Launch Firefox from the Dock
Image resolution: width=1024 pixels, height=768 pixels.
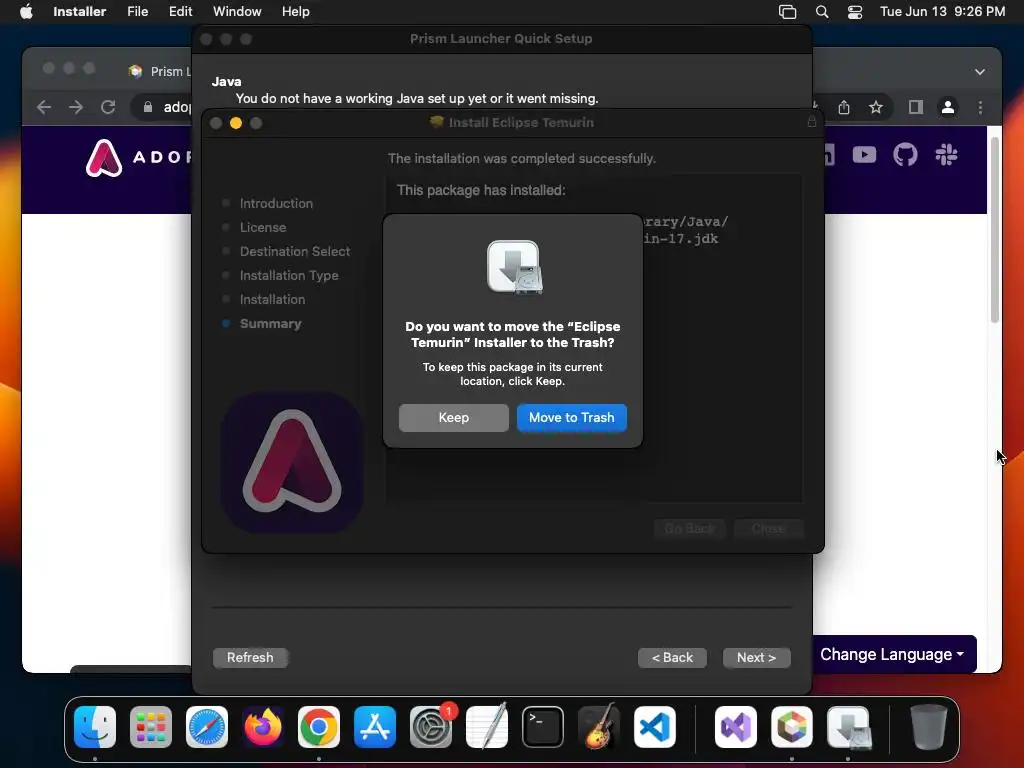[x=263, y=727]
